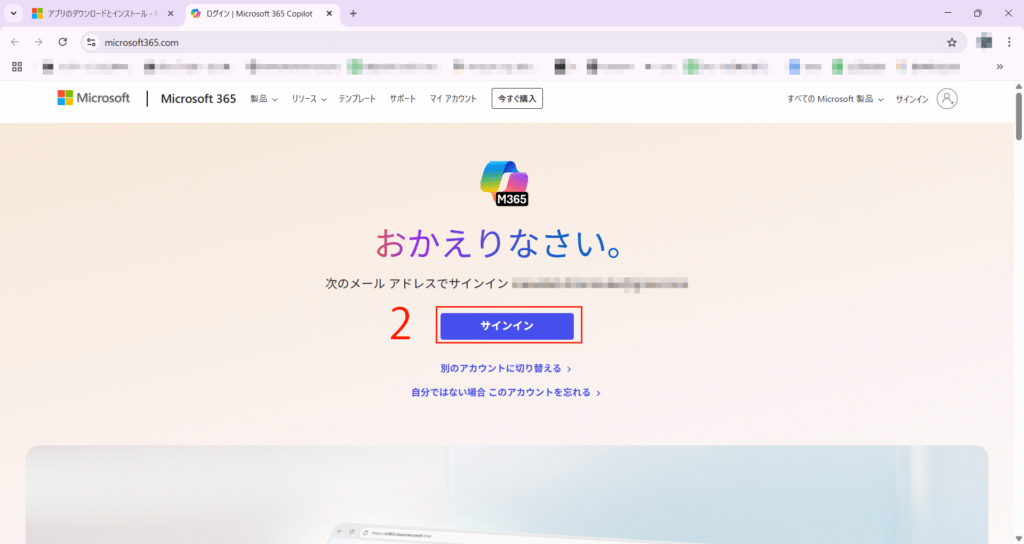This screenshot has height=544, width=1024.
Task: Minimize the browser window
Action: (x=948, y=13)
